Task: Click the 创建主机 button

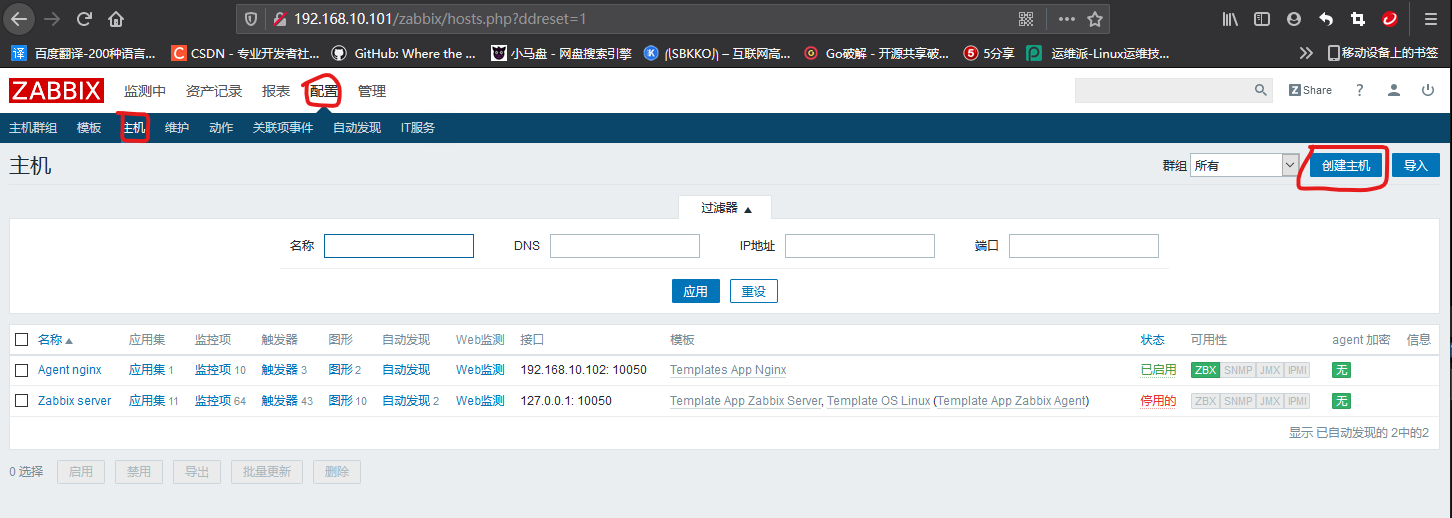Action: pyautogui.click(x=1346, y=166)
